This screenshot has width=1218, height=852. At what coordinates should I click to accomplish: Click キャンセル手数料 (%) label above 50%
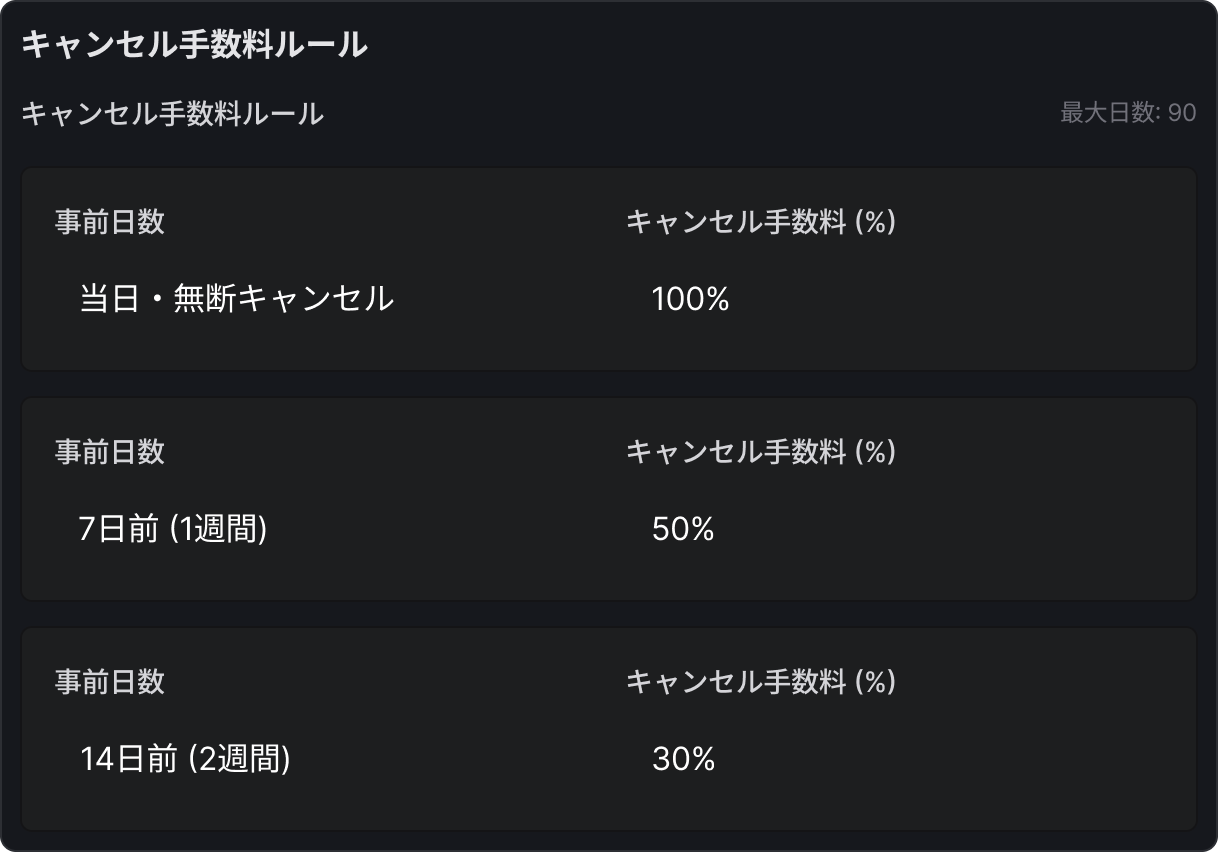pyautogui.click(x=760, y=452)
